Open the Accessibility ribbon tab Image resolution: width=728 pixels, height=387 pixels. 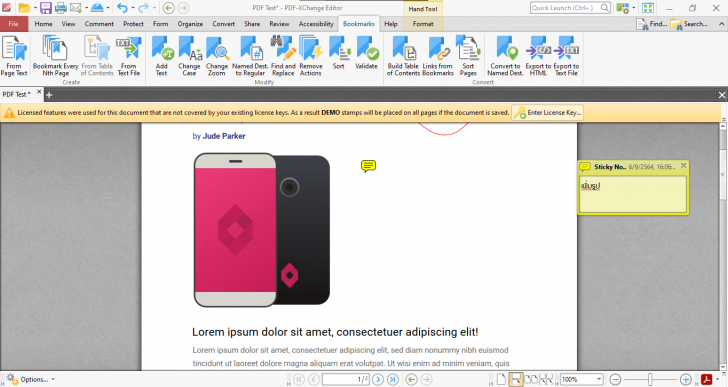[x=316, y=24]
